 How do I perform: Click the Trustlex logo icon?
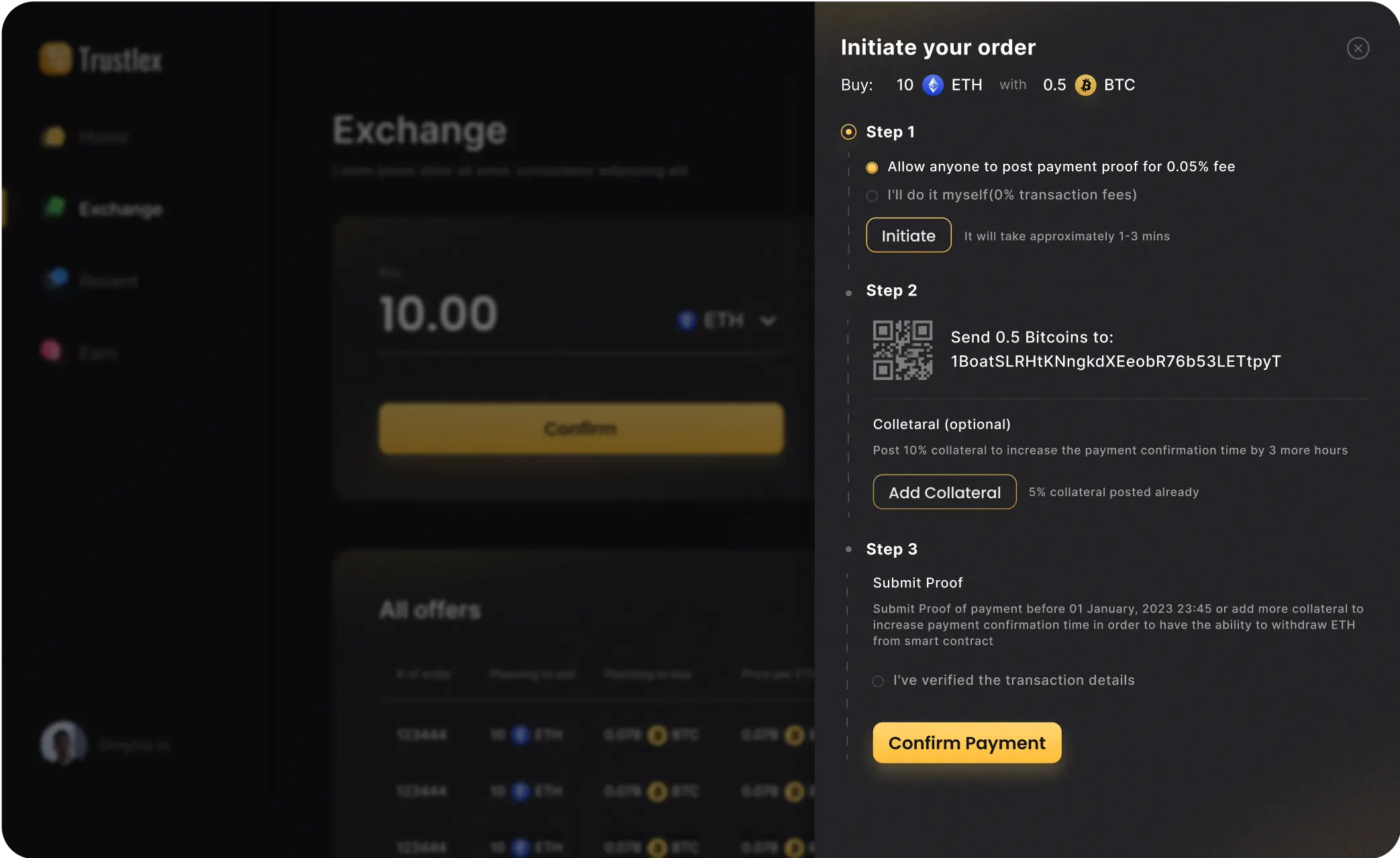tap(55, 58)
